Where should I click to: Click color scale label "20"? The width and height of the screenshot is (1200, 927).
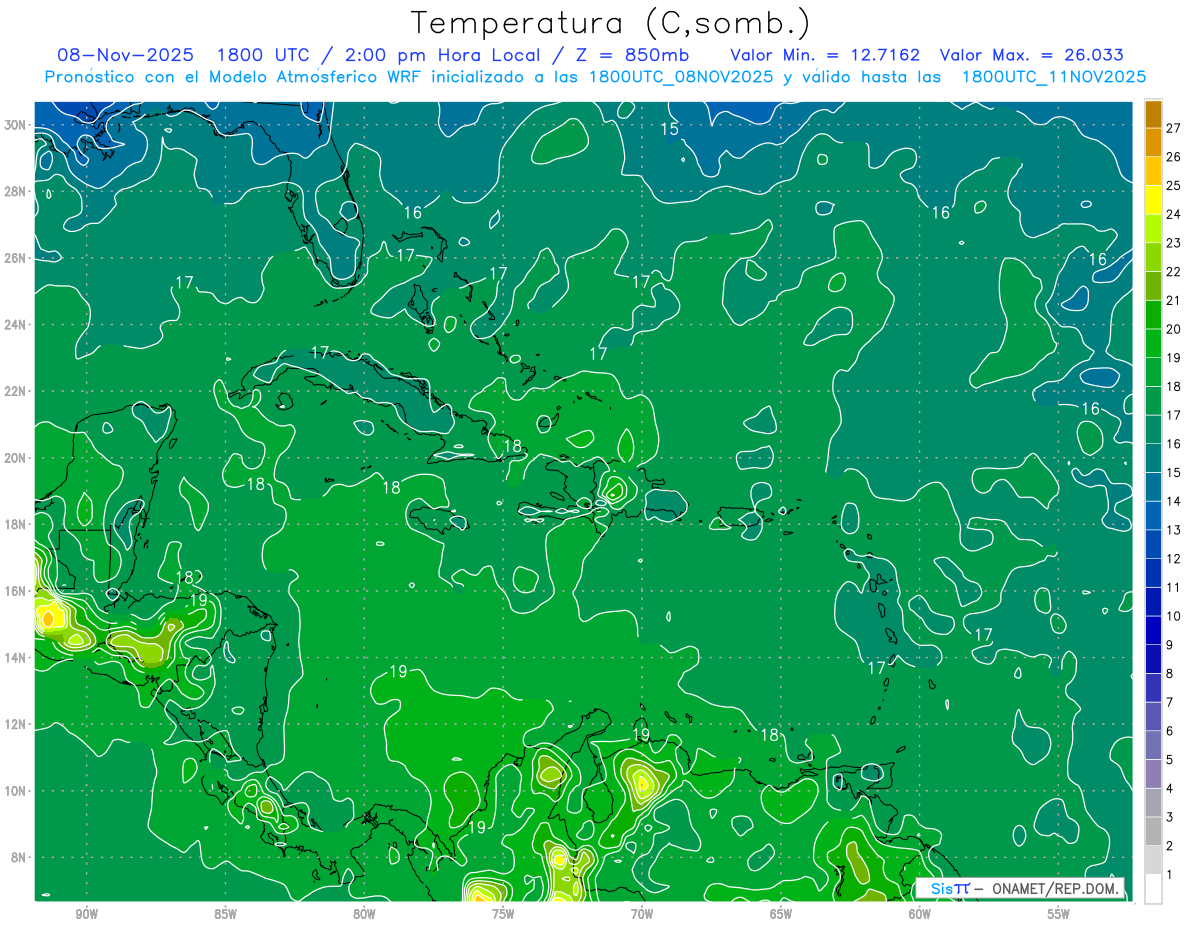[1173, 329]
